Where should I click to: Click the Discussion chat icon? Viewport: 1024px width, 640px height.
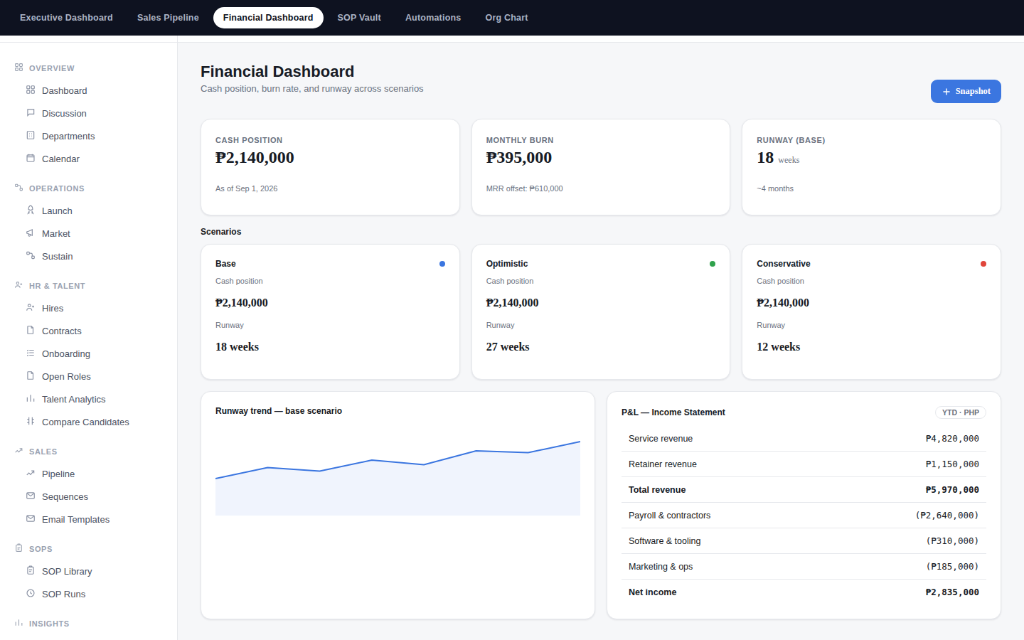tap(30, 113)
